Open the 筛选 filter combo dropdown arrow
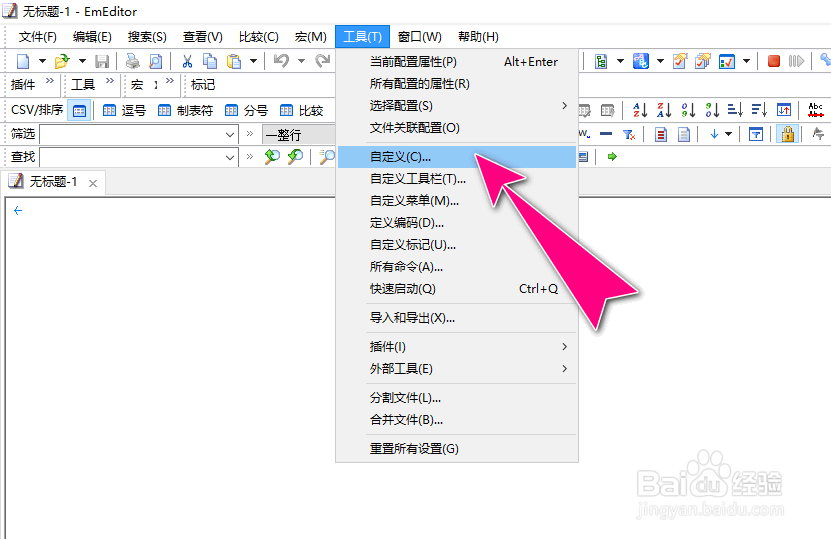 click(x=230, y=135)
